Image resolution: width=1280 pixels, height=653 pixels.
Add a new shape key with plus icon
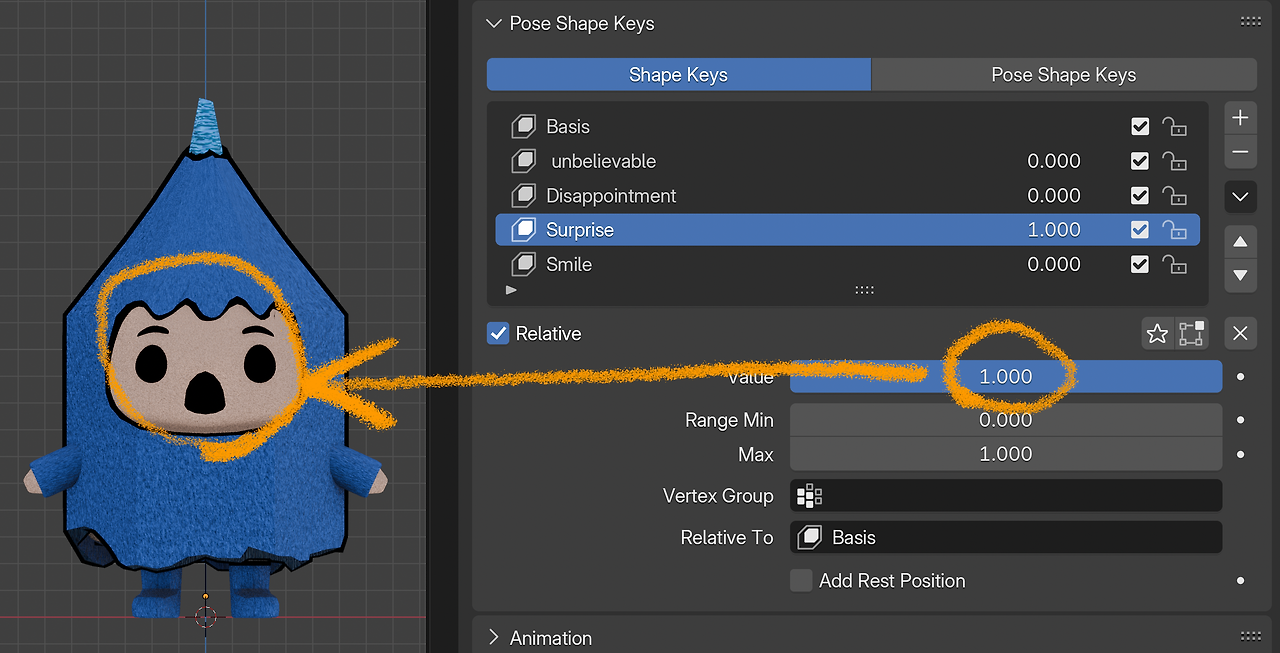[x=1240, y=117]
